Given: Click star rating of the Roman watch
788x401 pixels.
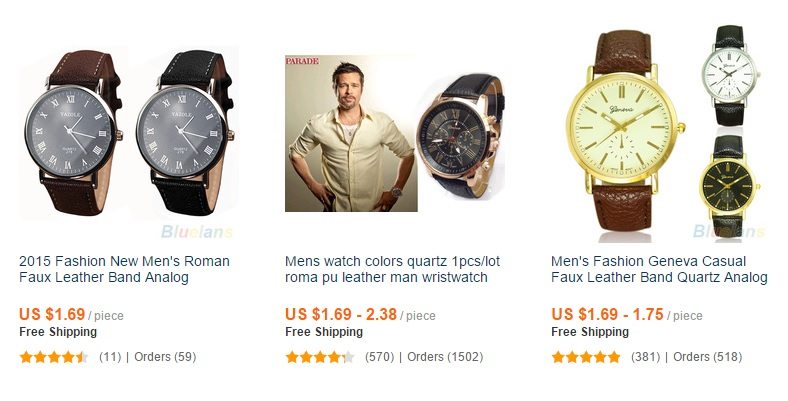Looking at the screenshot, I should 54,357.
